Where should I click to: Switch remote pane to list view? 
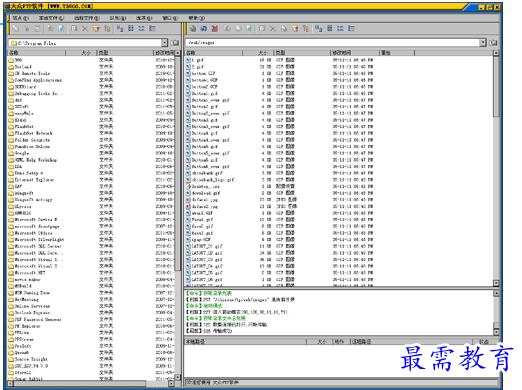click(x=340, y=29)
